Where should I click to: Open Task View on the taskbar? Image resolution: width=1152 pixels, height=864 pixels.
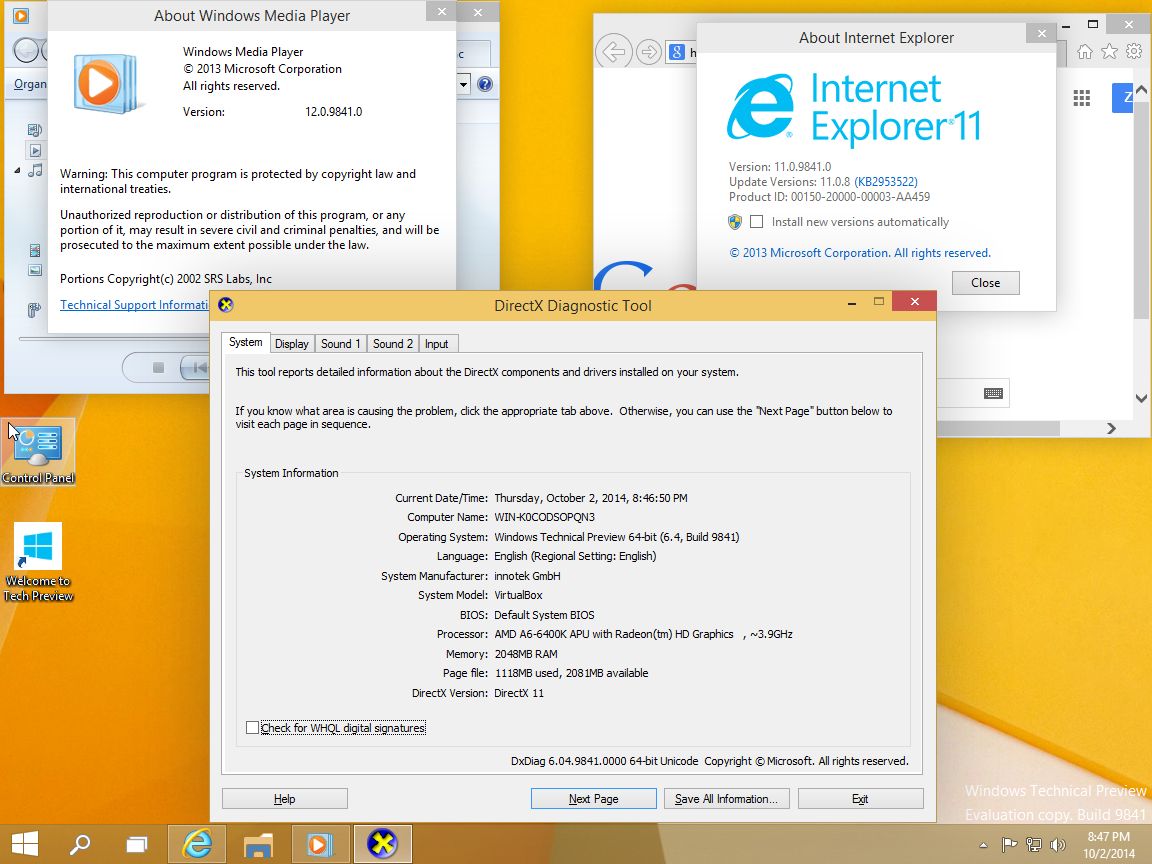coord(137,843)
